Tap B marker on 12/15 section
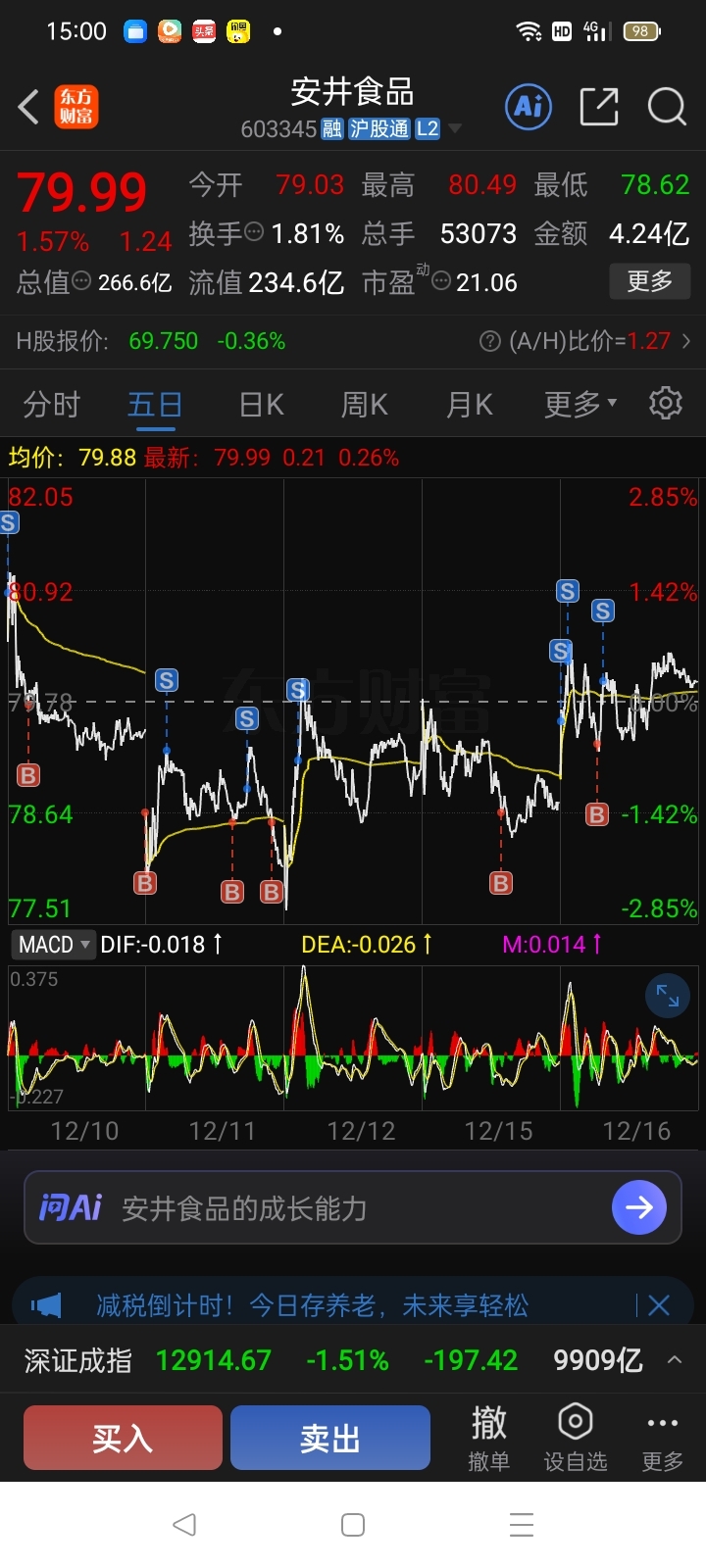 [x=501, y=883]
